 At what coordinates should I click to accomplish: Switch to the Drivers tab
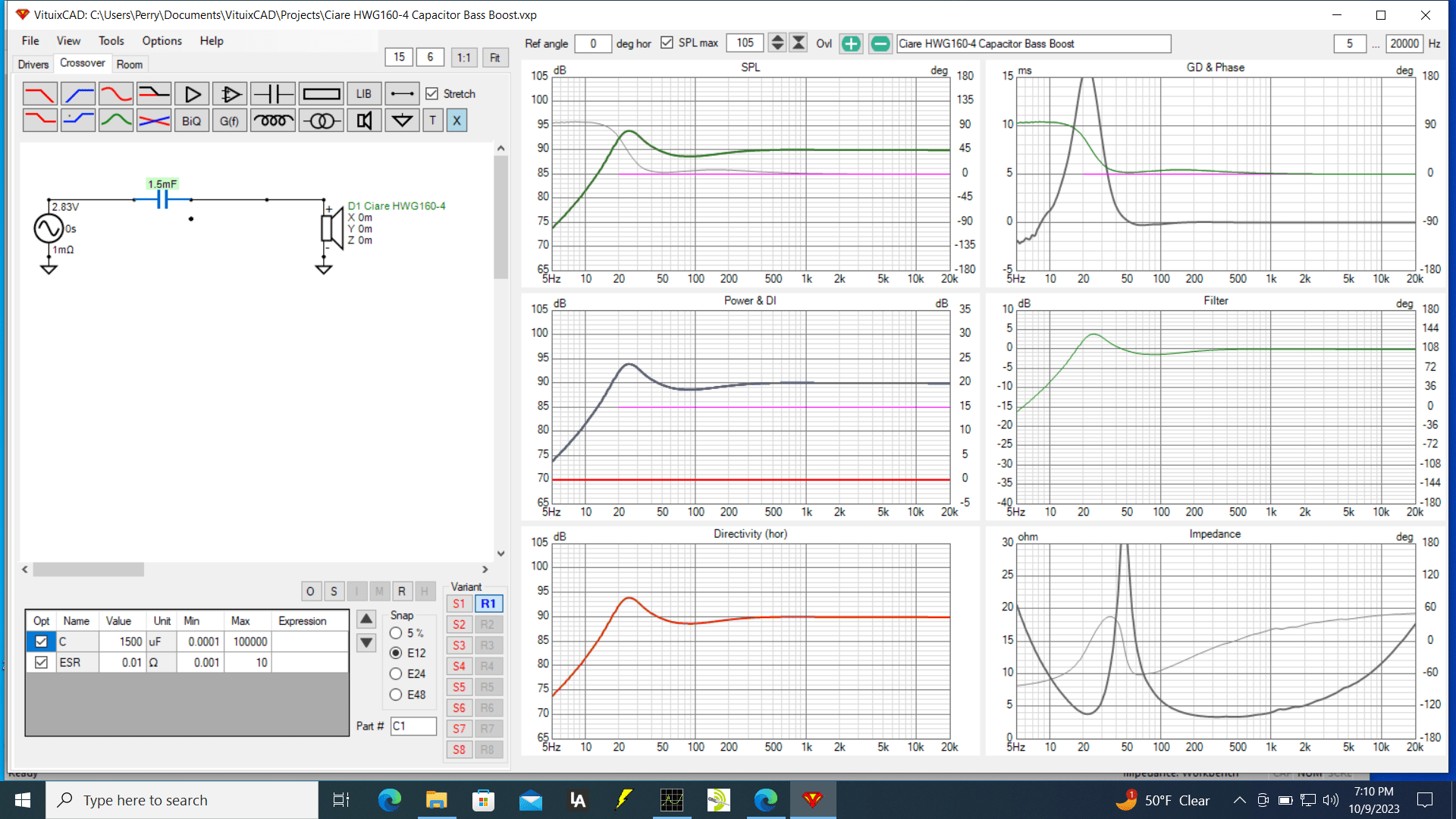pyautogui.click(x=33, y=64)
